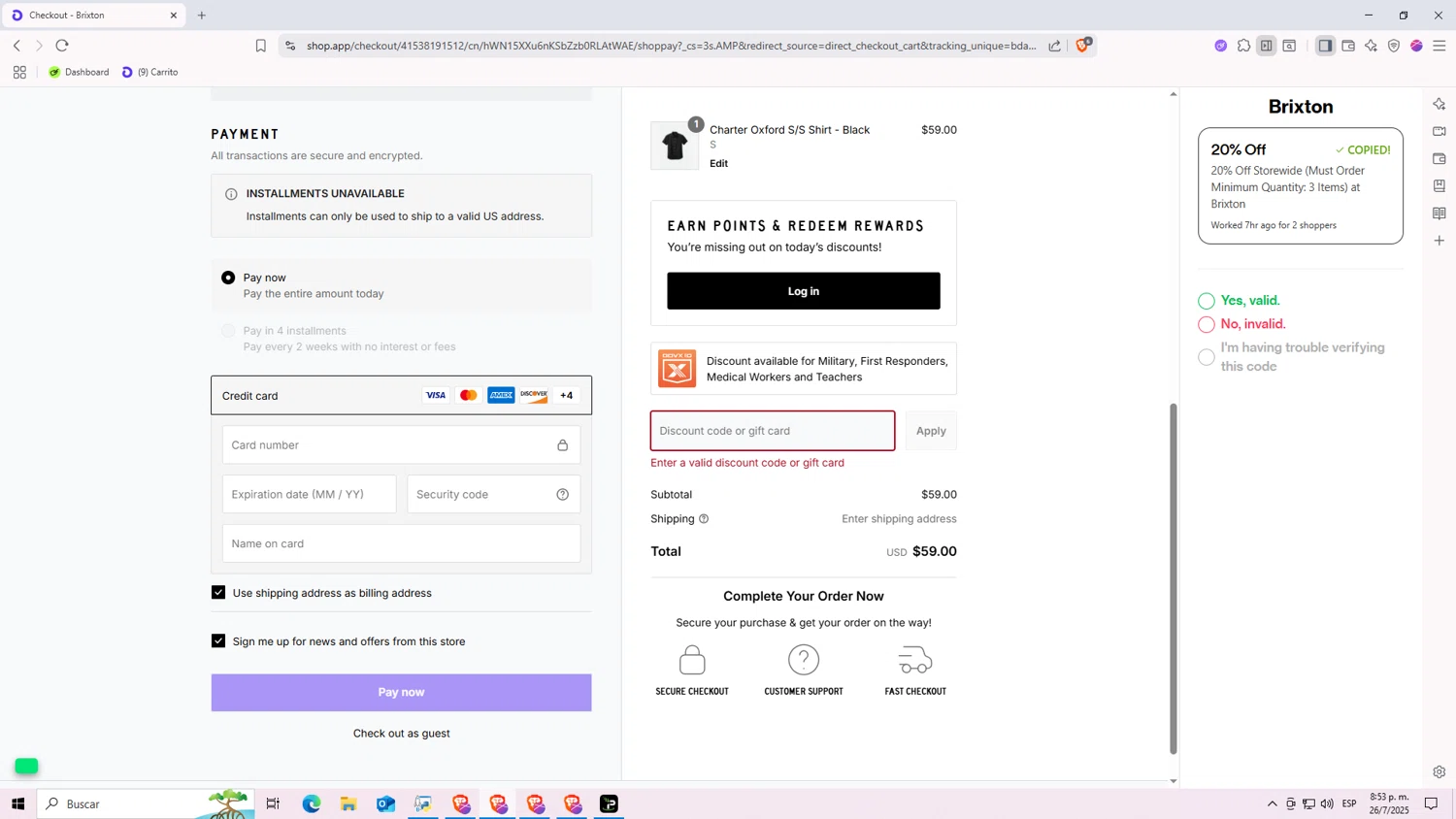Click the address bar URL
The image size is (1456, 819).
pos(671,46)
